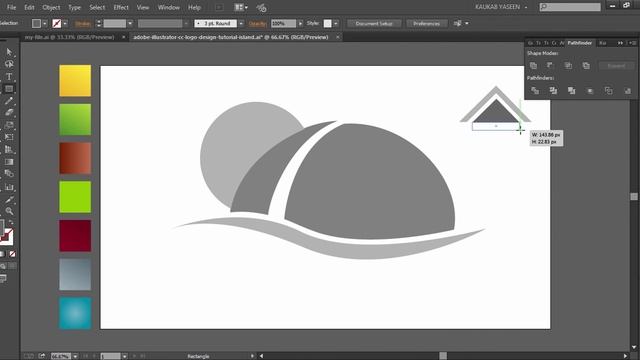Select the Free Transform tool
Viewport: 640px width, 360px height.
pos(9,137)
